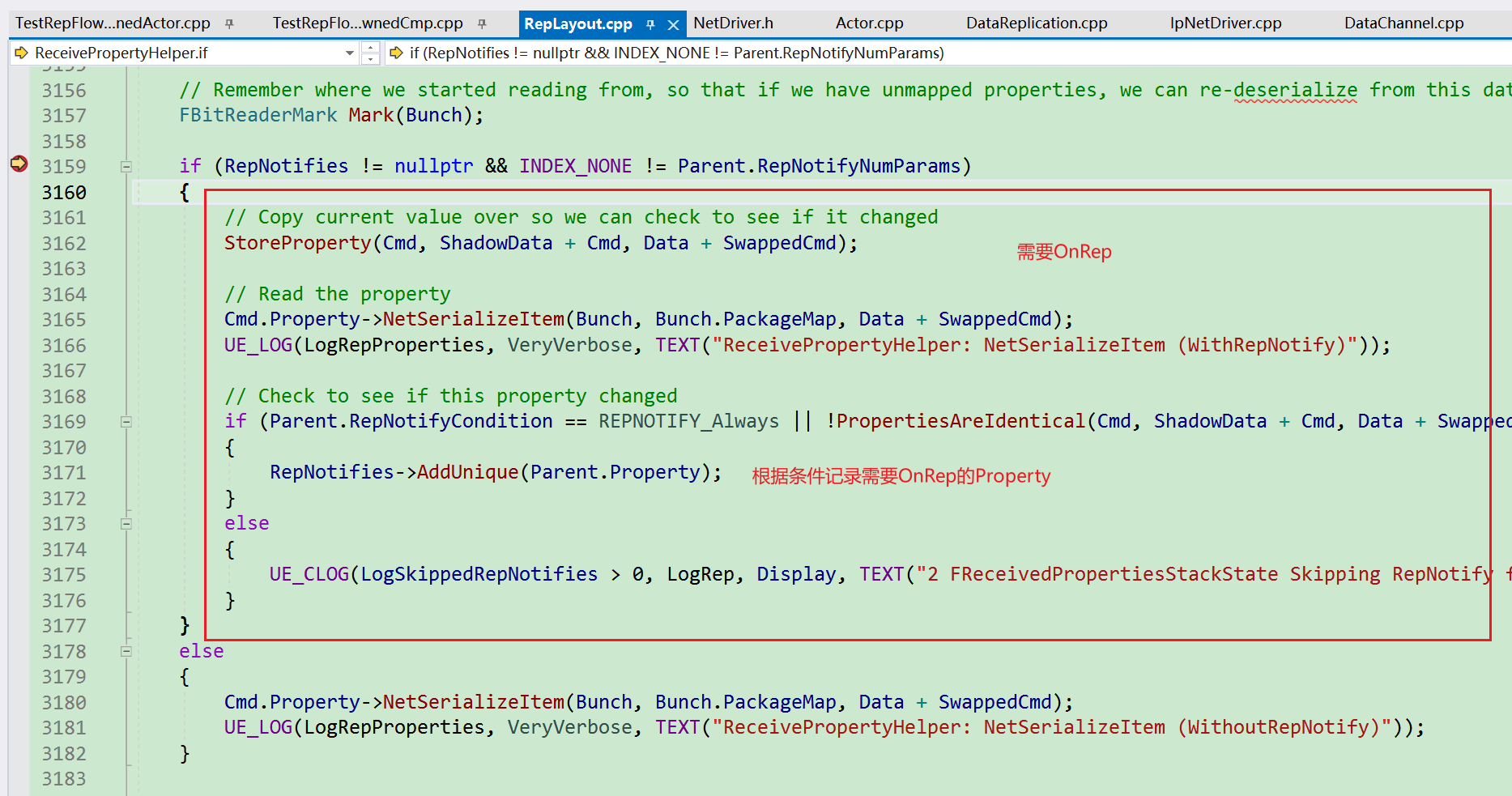
Task: Click Mark(Bunch) on line 3157
Action: pos(411,115)
